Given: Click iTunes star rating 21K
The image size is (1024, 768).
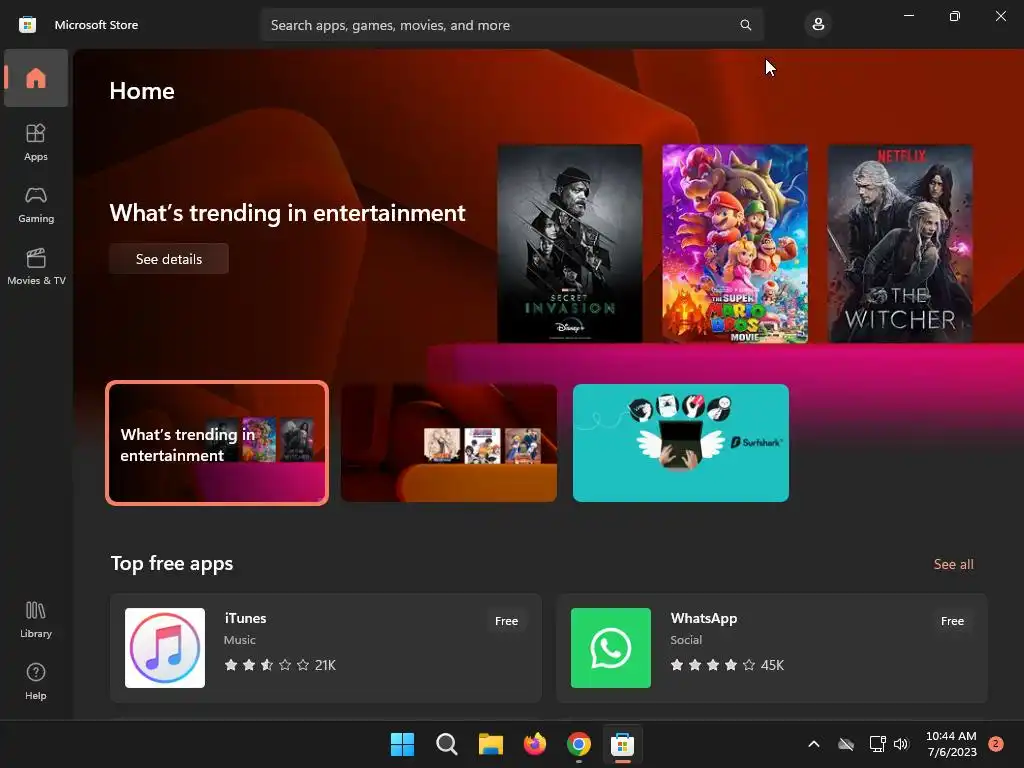Looking at the screenshot, I should pos(280,665).
